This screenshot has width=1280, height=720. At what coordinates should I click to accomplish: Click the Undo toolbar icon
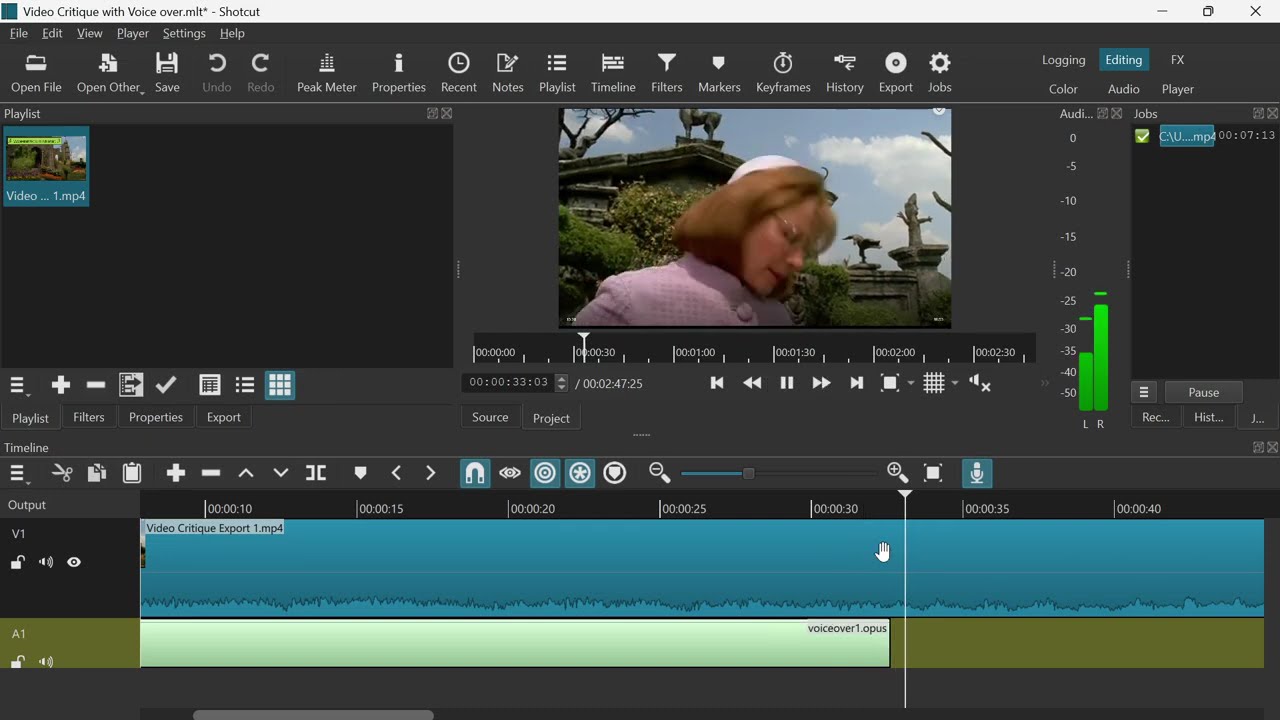point(216,73)
